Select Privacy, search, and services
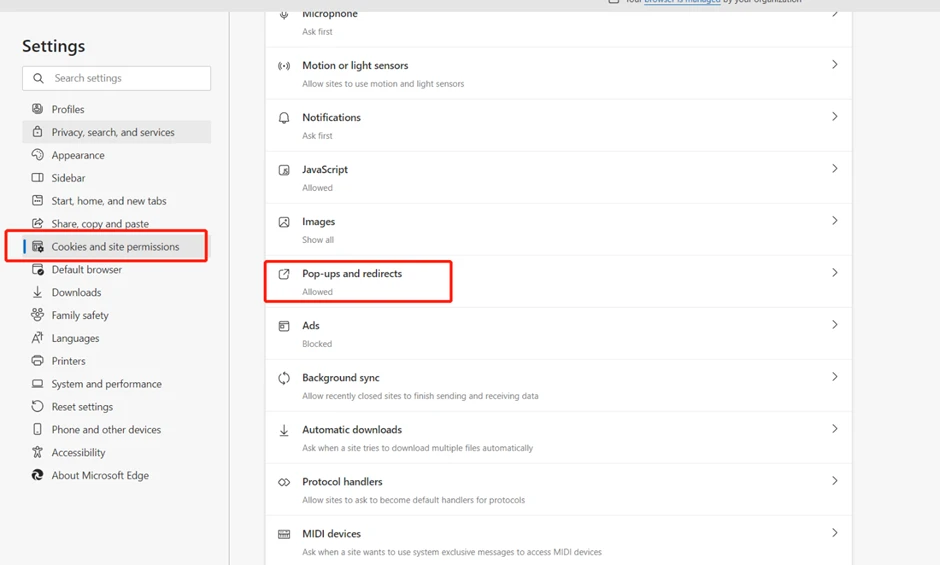Screen dimensions: 940x565 pos(116,132)
